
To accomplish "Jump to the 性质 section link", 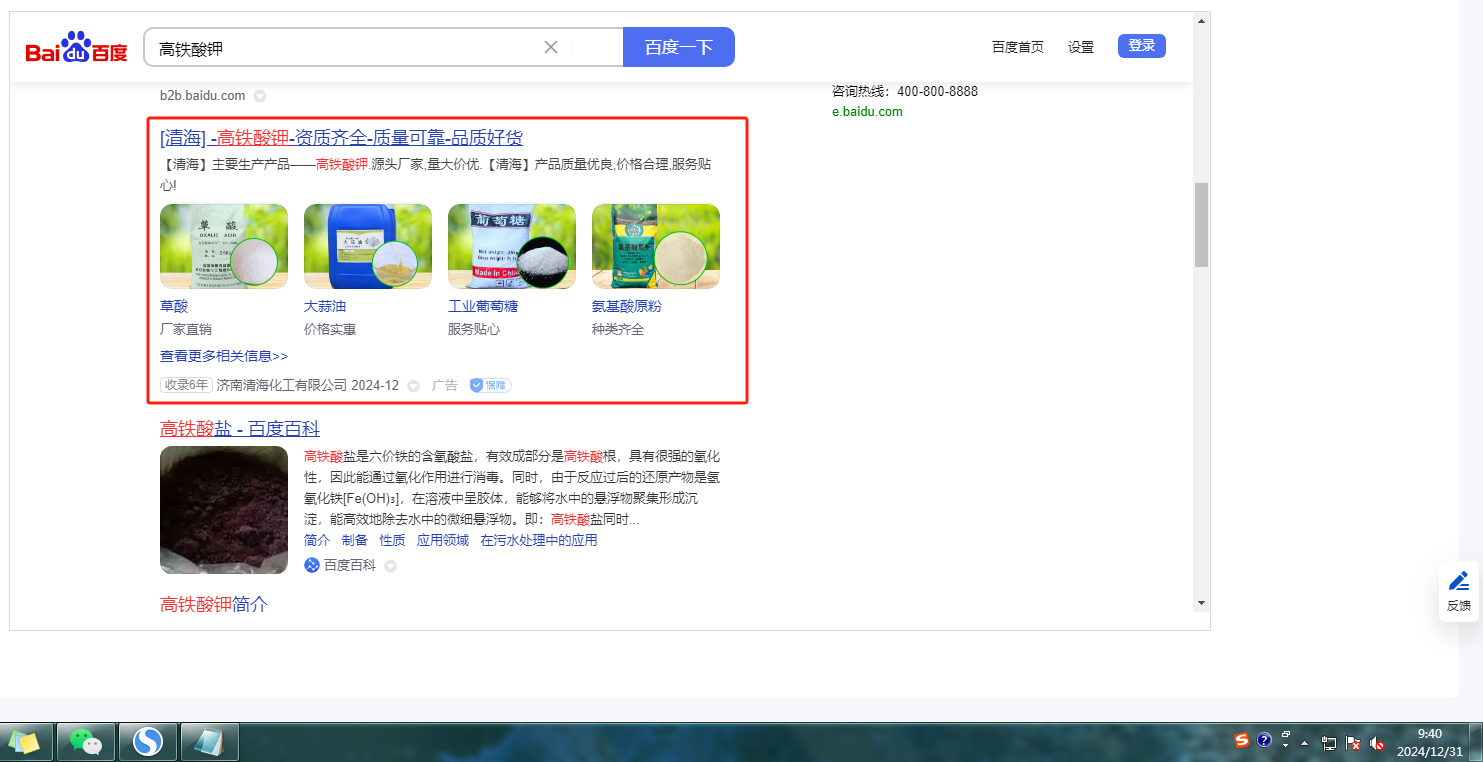I will 393,540.
